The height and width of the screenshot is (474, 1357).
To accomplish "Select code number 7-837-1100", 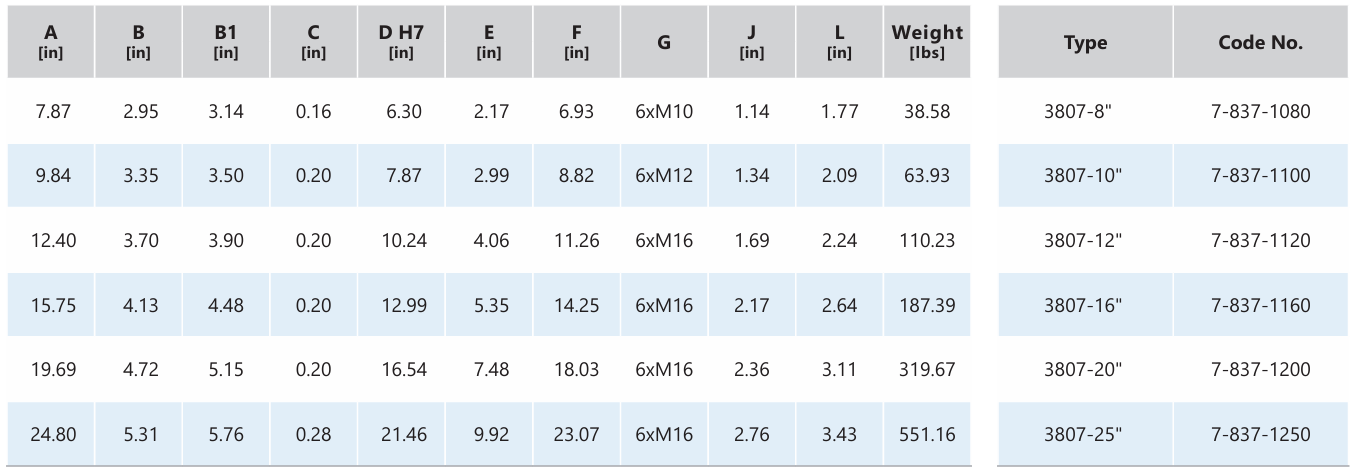I will point(1260,176).
